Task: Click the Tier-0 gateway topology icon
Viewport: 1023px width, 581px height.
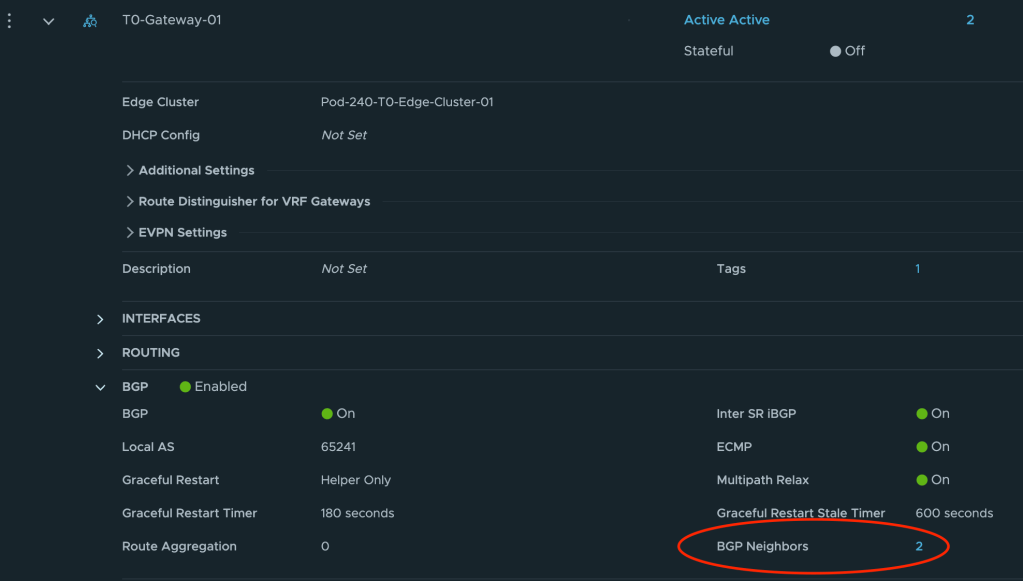Action: 90,21
